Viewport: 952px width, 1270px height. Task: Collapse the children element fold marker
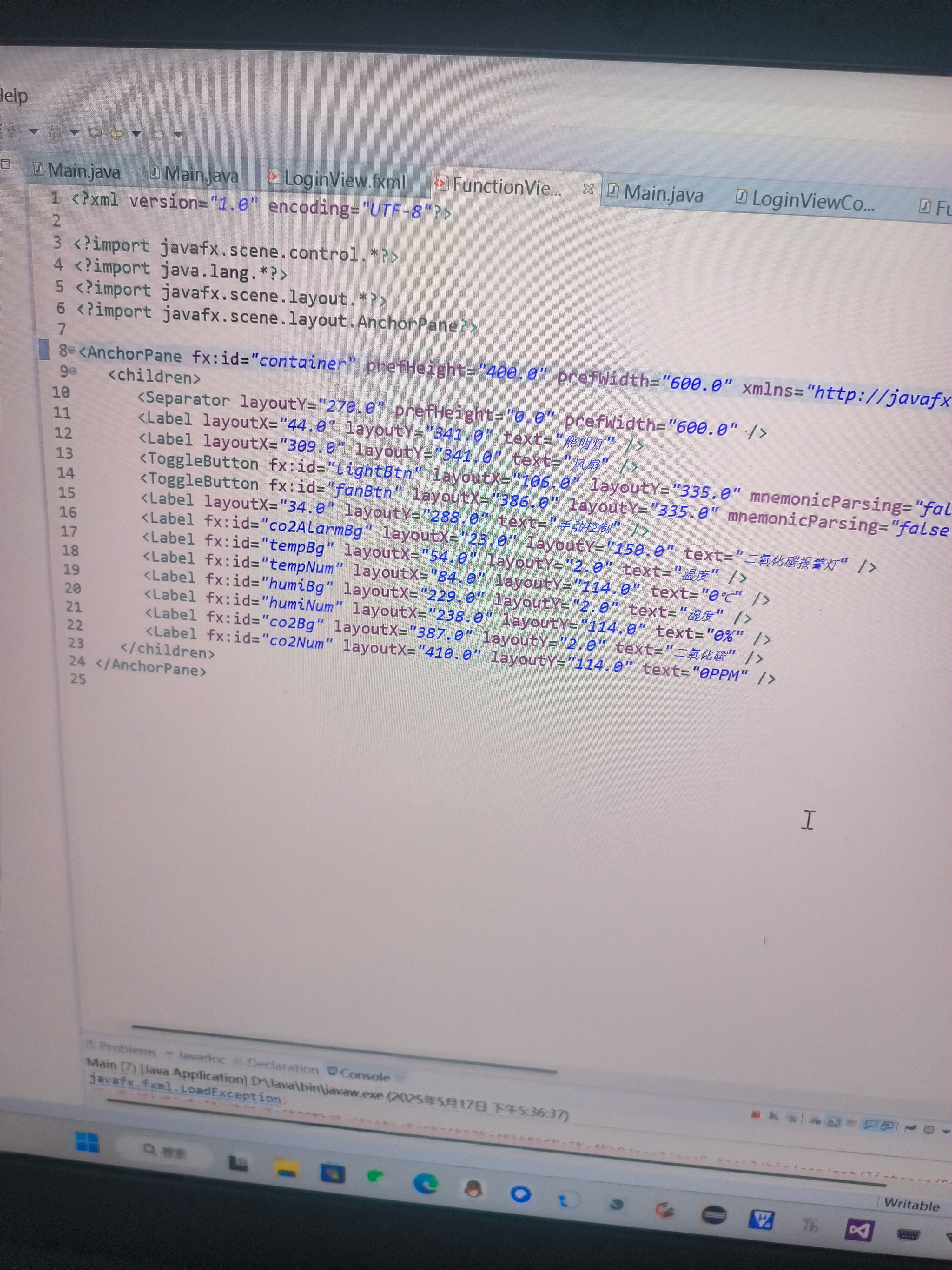pos(73,371)
